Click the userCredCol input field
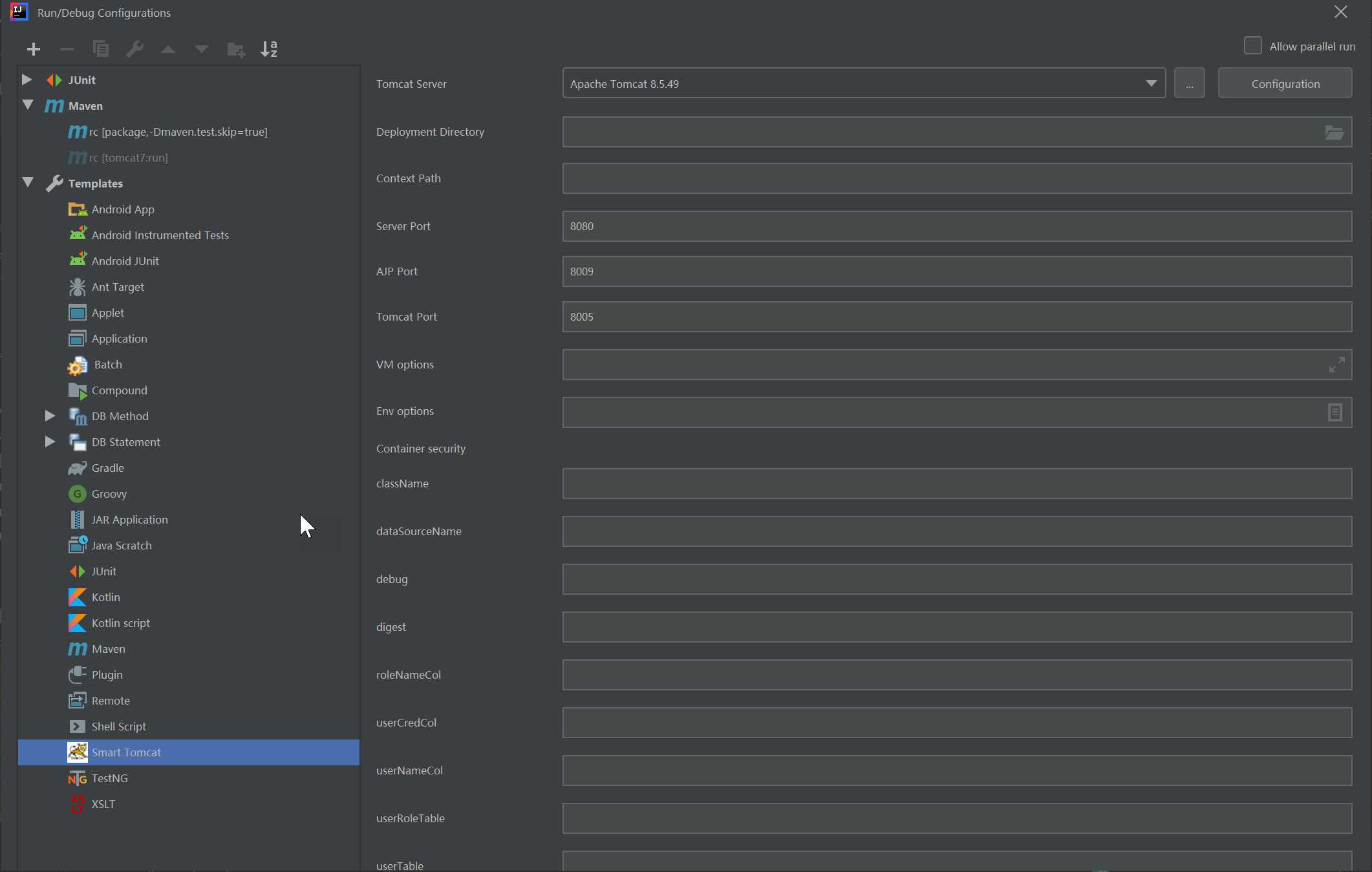Viewport: 1372px width, 872px height. click(x=957, y=723)
